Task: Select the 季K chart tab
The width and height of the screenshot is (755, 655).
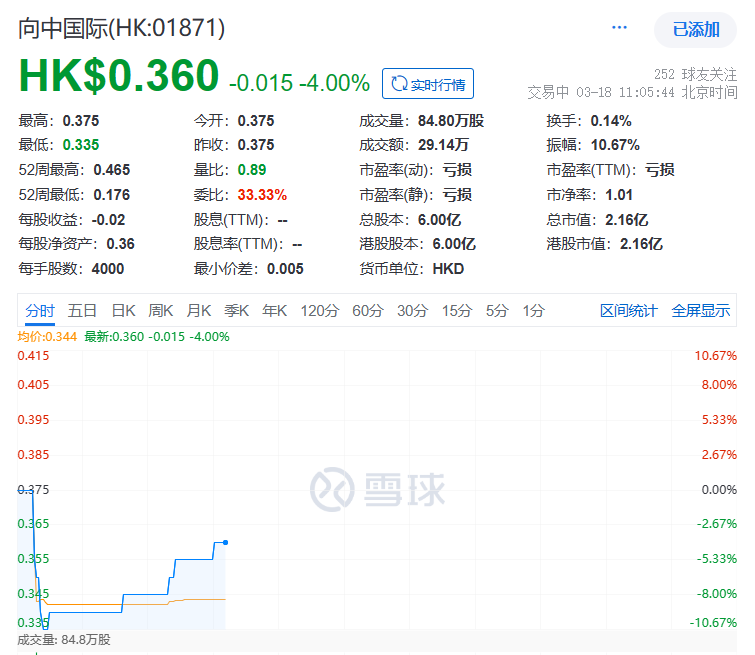Action: (x=236, y=311)
